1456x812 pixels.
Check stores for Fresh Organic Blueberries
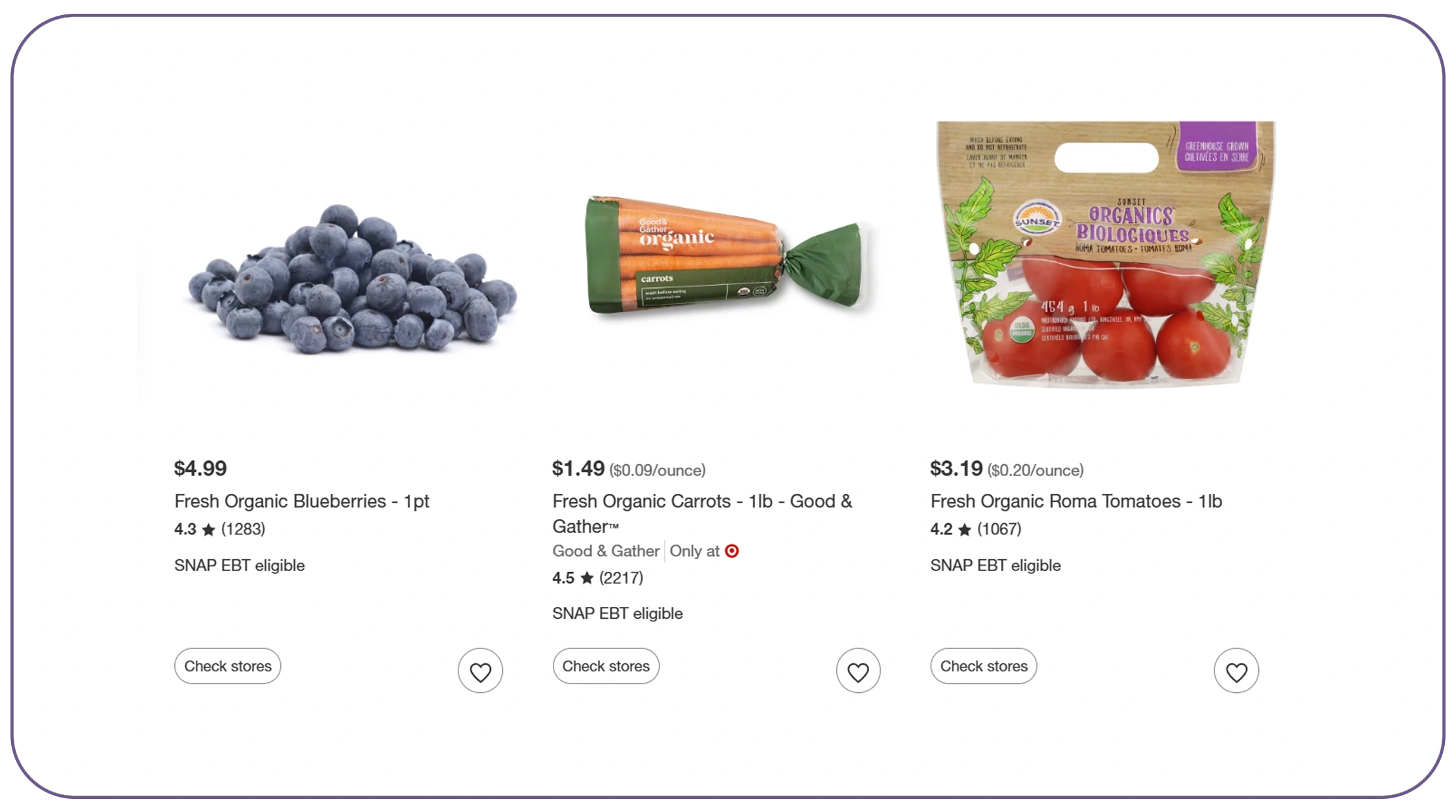pyautogui.click(x=228, y=666)
